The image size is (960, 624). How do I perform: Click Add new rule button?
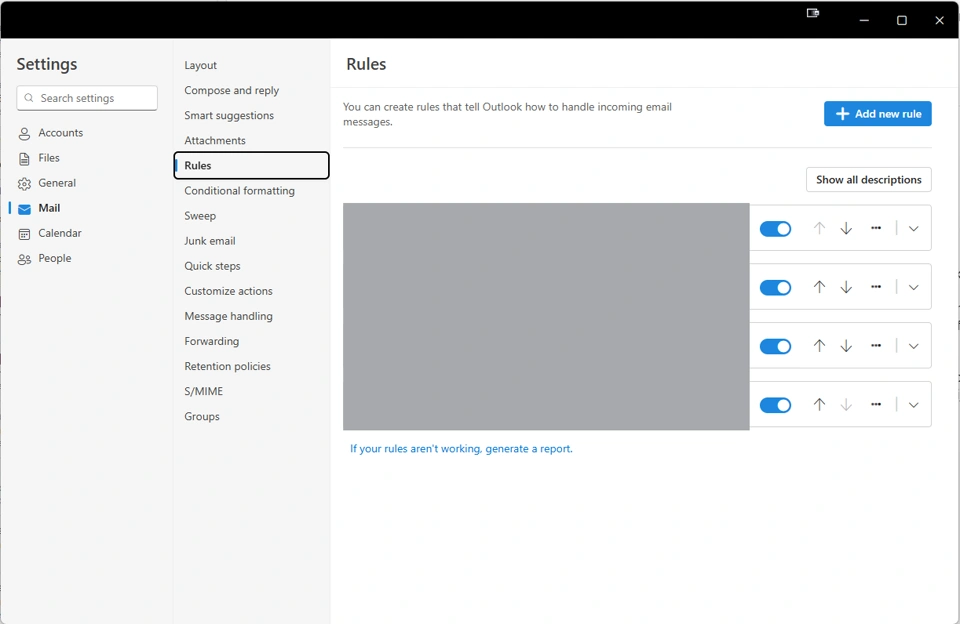coord(877,114)
